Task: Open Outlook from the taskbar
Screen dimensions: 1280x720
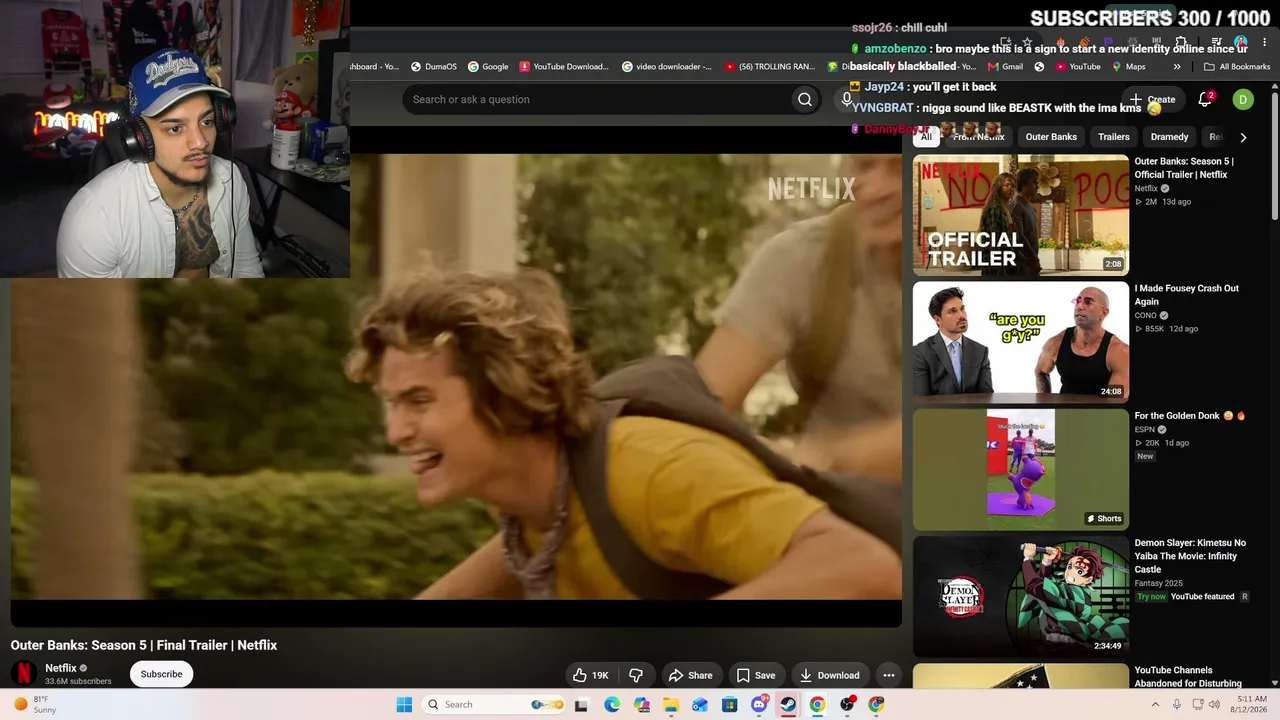Action: click(700, 704)
